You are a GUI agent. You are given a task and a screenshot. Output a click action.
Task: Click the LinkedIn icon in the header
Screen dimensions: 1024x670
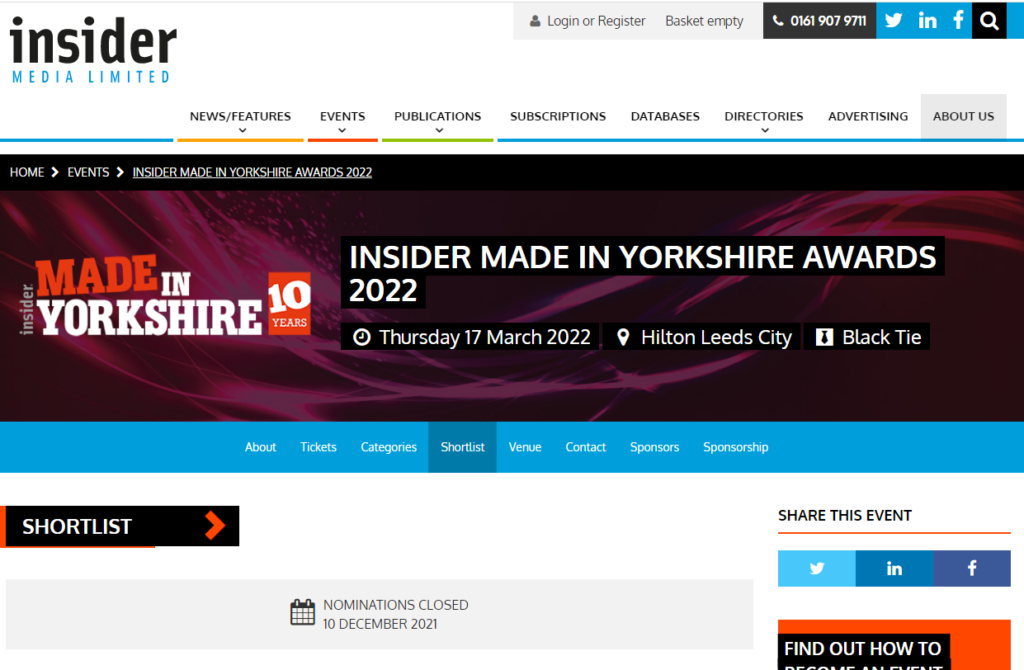(927, 20)
